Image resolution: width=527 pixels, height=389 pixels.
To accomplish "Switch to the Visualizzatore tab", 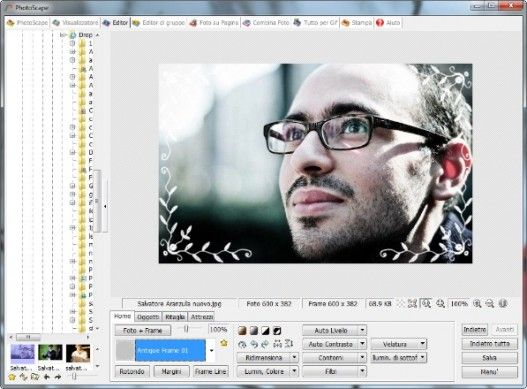I will coord(76,23).
